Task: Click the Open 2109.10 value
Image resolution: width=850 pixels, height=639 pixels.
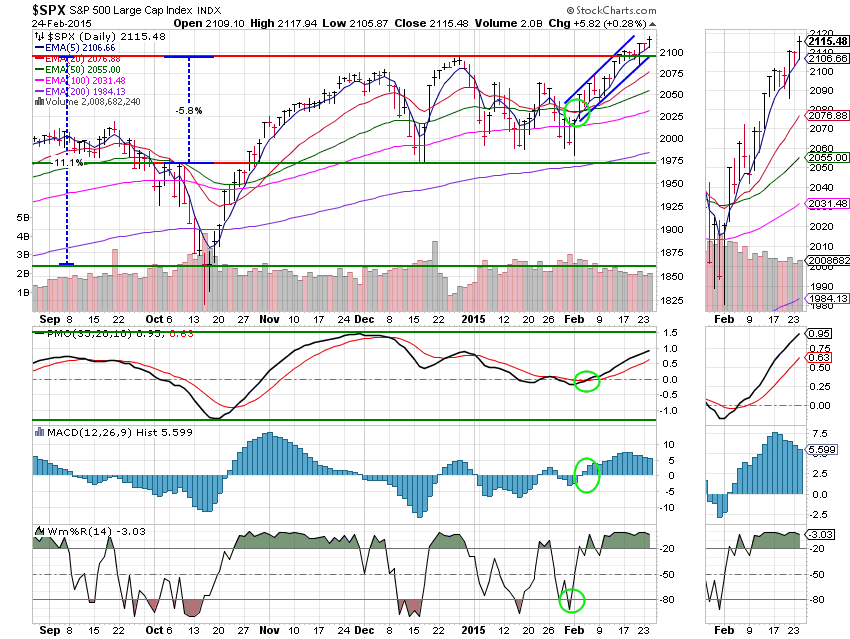Action: (209, 23)
